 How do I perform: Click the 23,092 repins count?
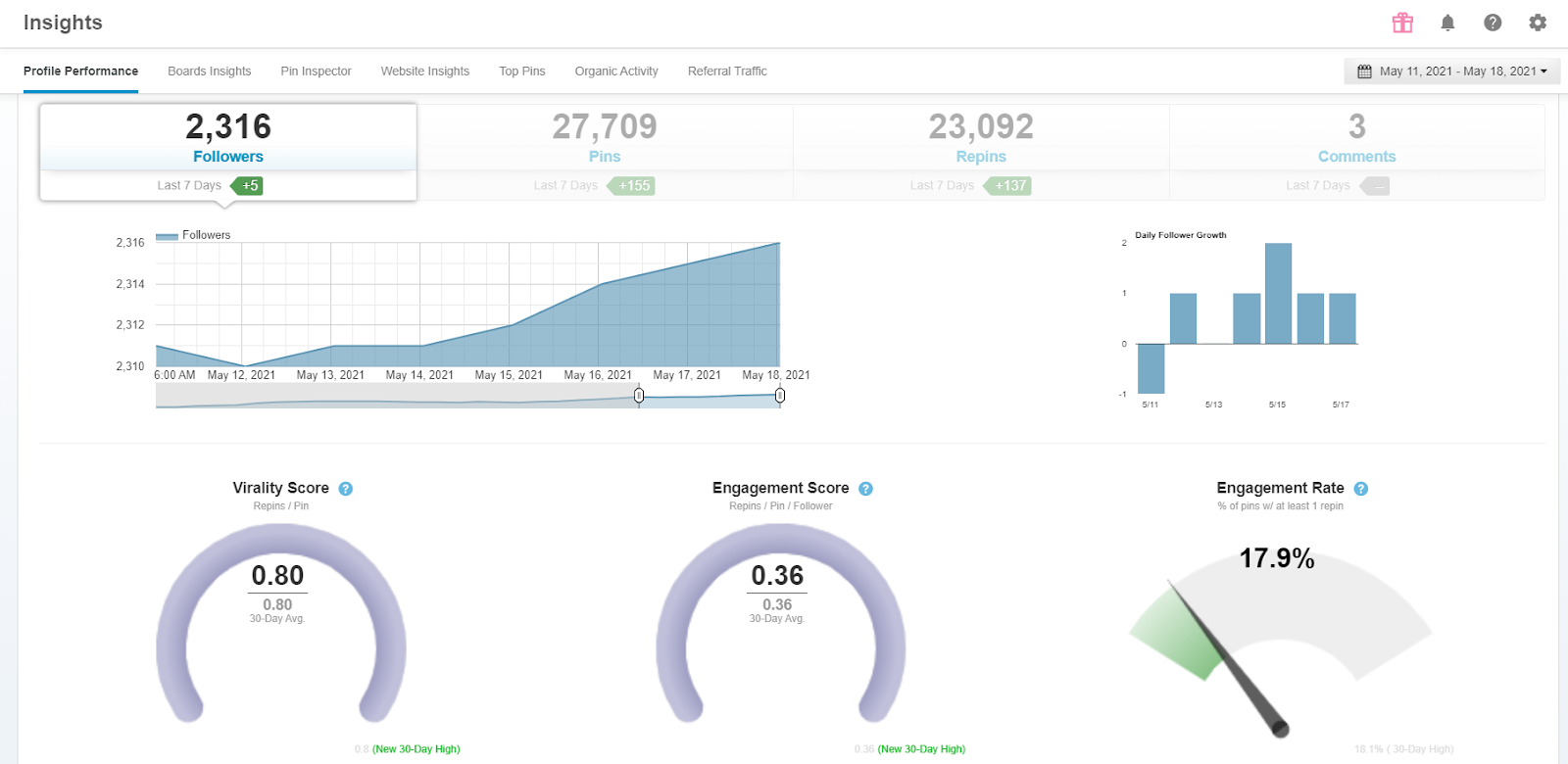pos(981,126)
